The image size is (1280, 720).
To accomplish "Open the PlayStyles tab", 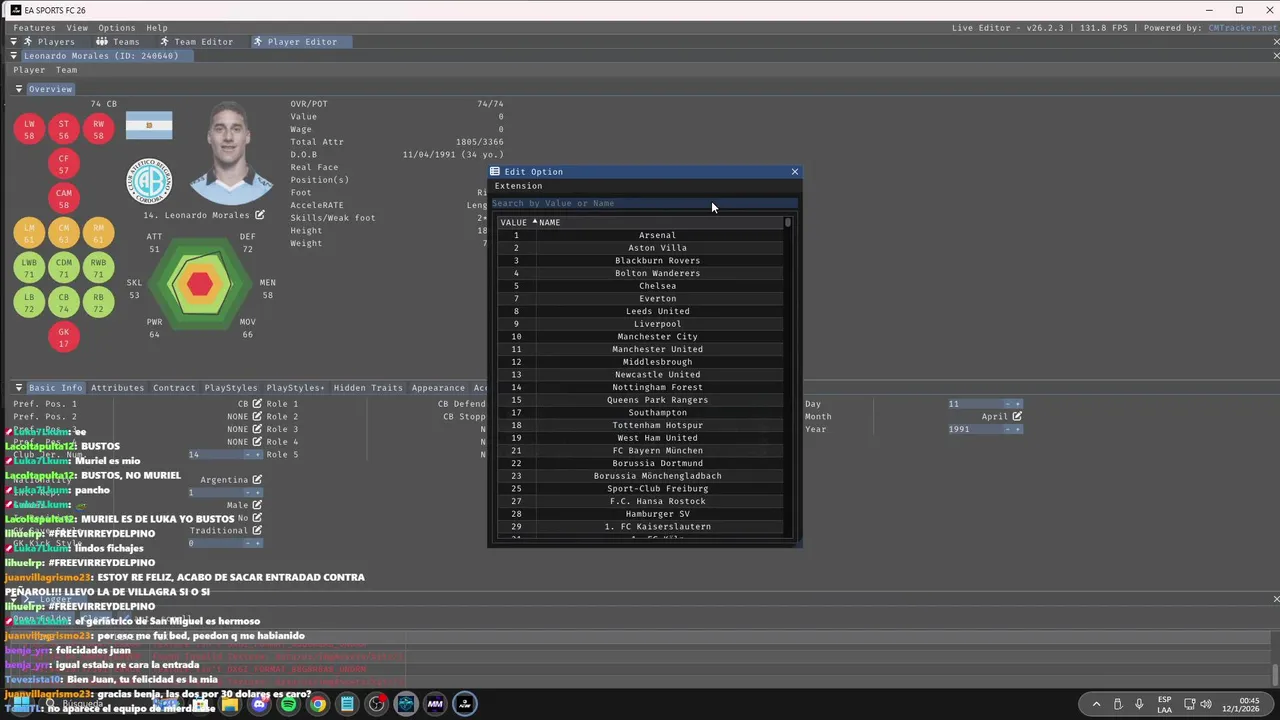I will pyautogui.click(x=229, y=388).
